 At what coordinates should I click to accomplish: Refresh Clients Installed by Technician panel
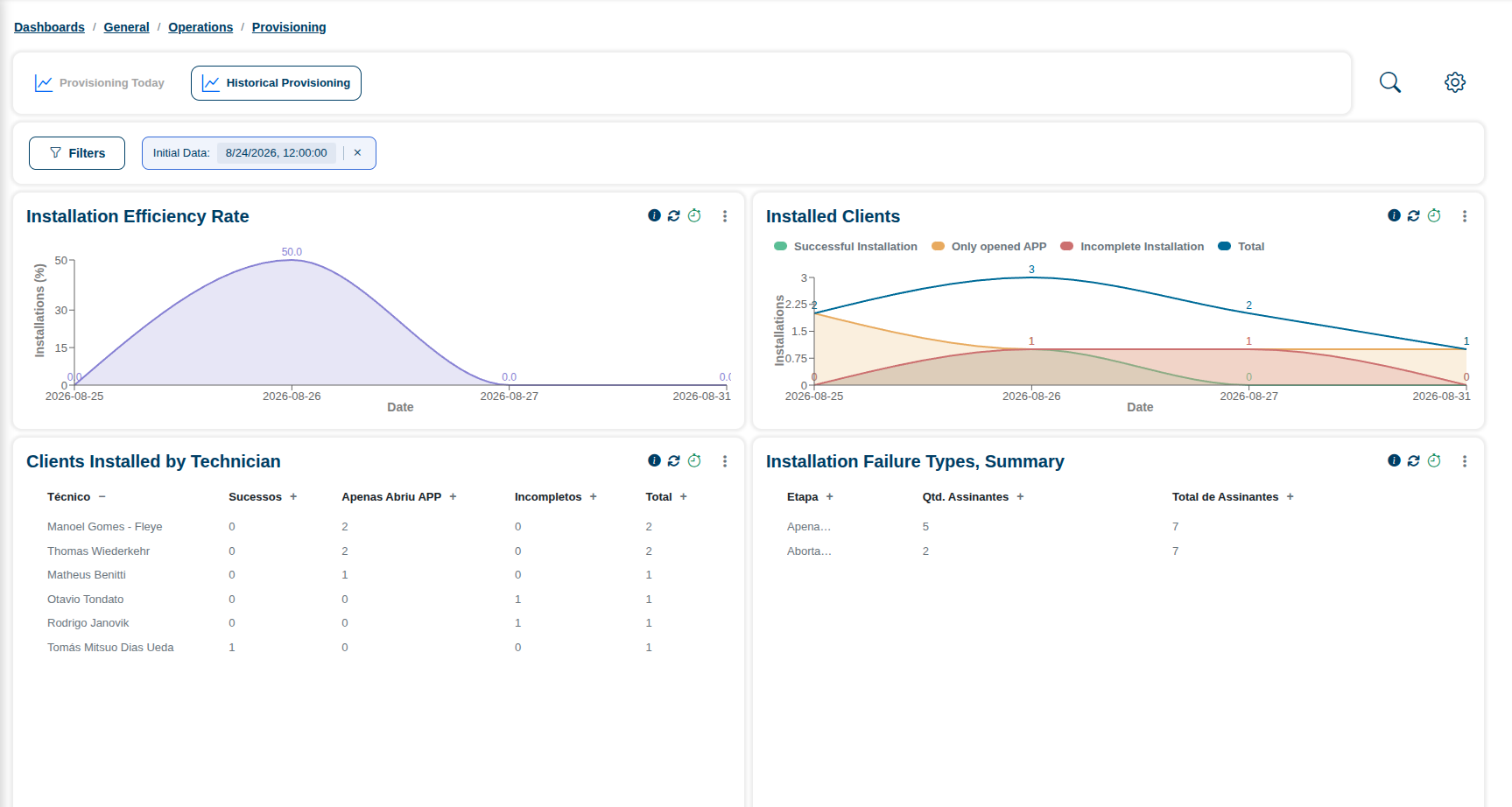tap(674, 460)
